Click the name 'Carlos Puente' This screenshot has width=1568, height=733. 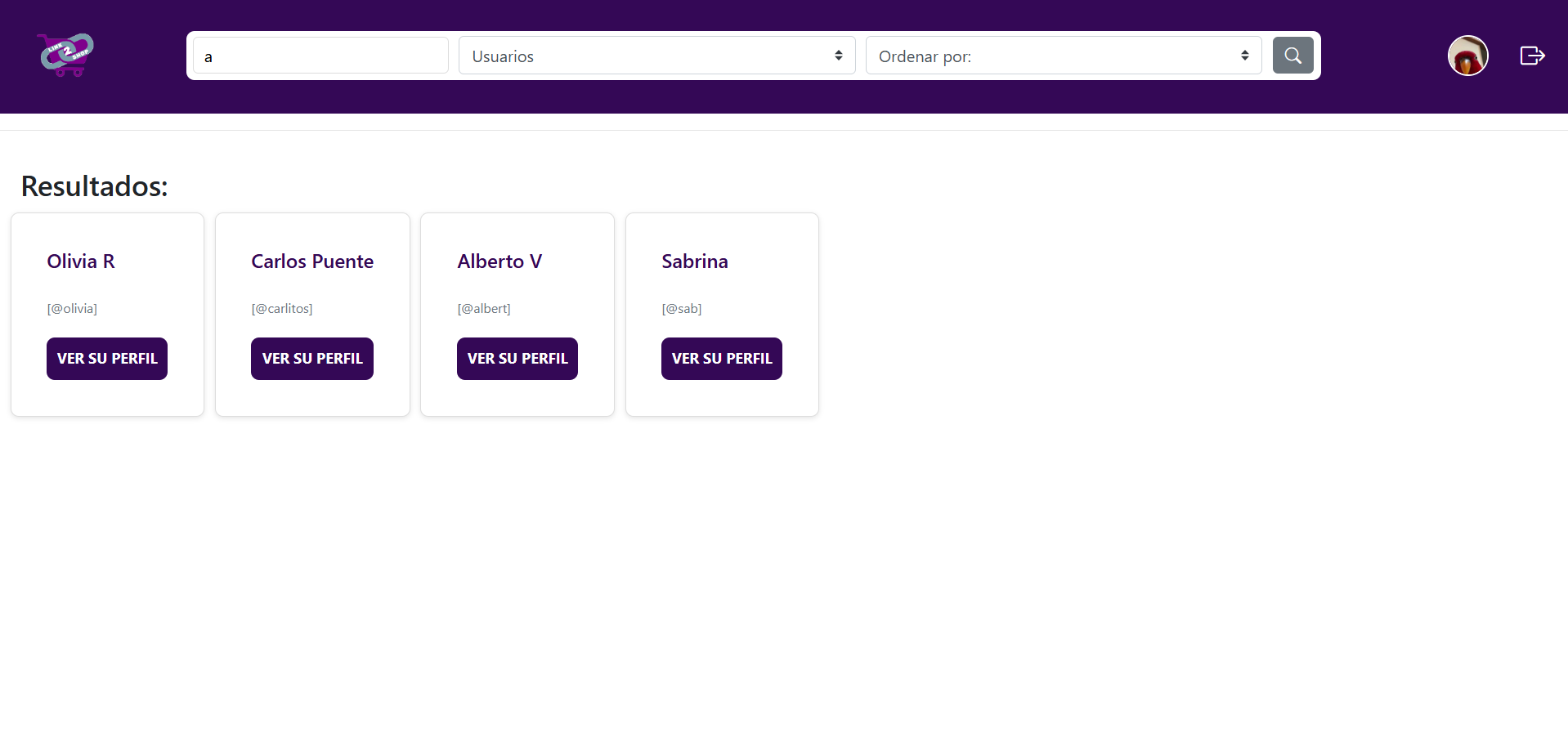pos(312,261)
